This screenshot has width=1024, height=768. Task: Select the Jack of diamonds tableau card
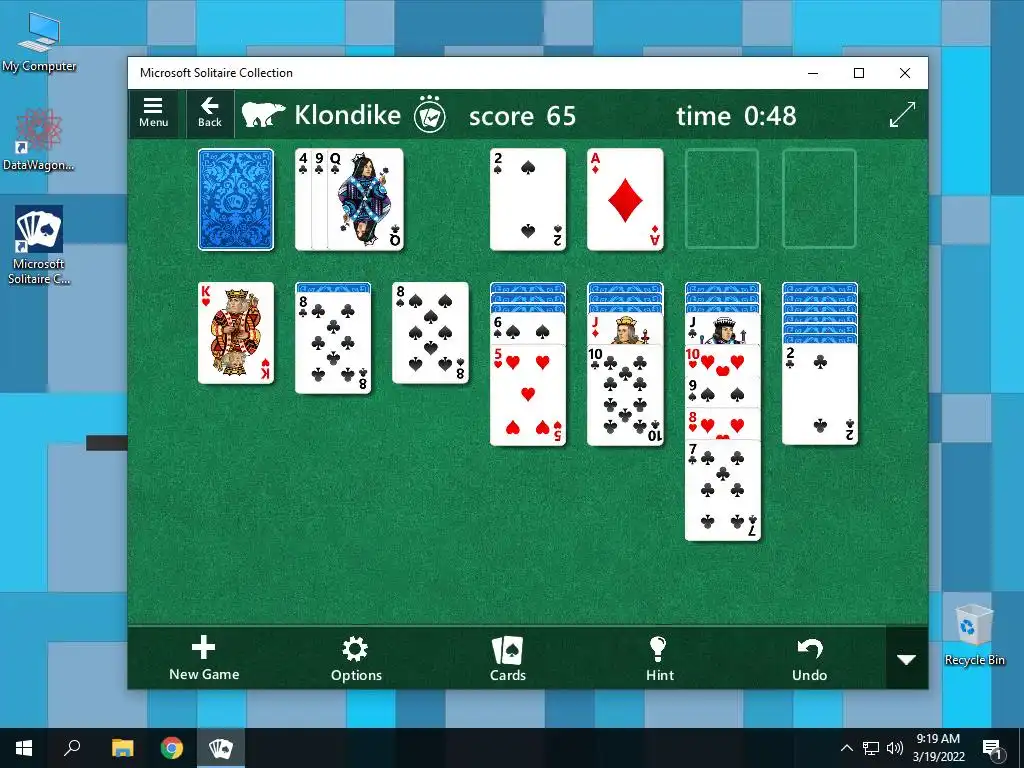coord(625,330)
